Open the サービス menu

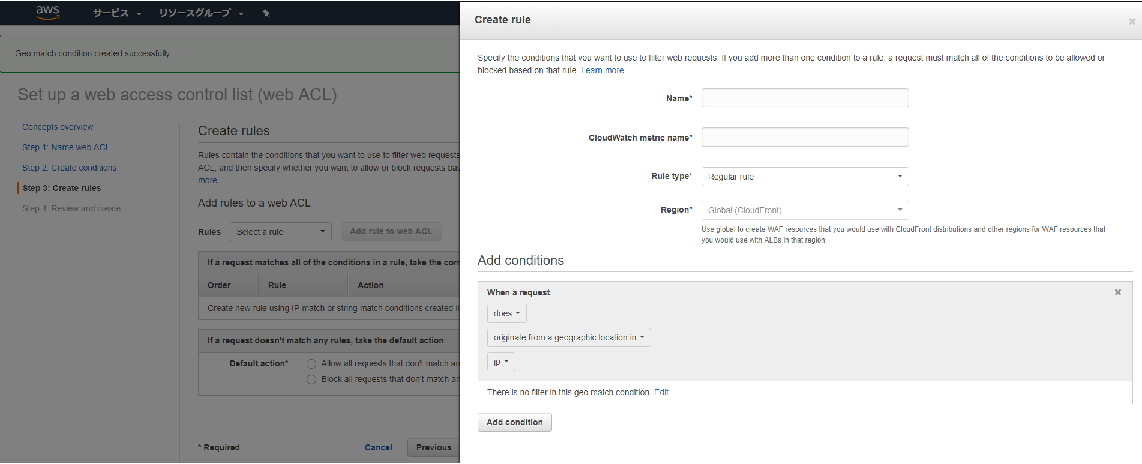(x=116, y=15)
